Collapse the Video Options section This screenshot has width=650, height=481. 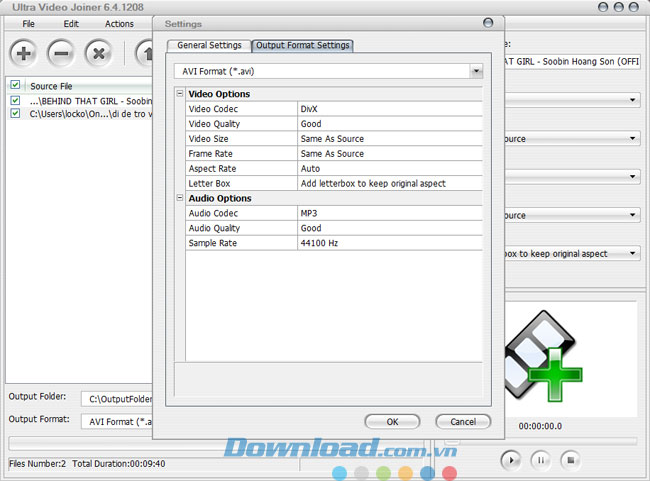point(180,94)
